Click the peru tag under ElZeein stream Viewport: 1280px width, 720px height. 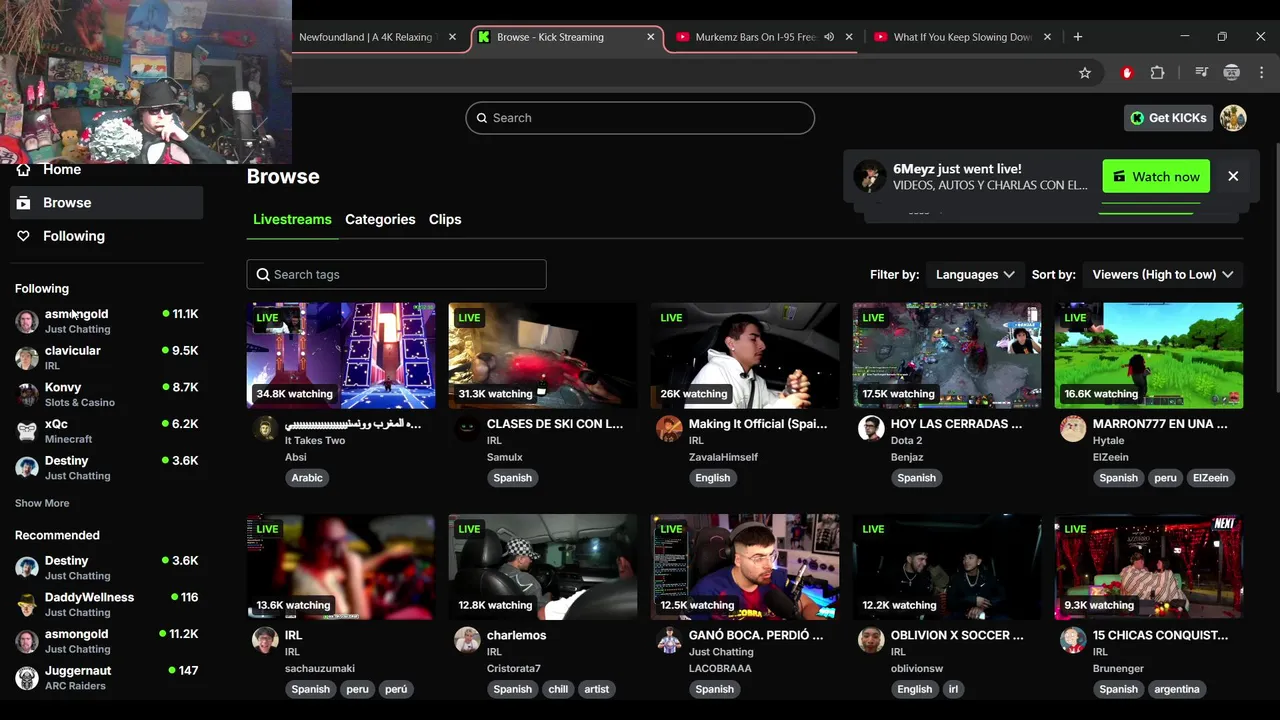coord(1165,478)
